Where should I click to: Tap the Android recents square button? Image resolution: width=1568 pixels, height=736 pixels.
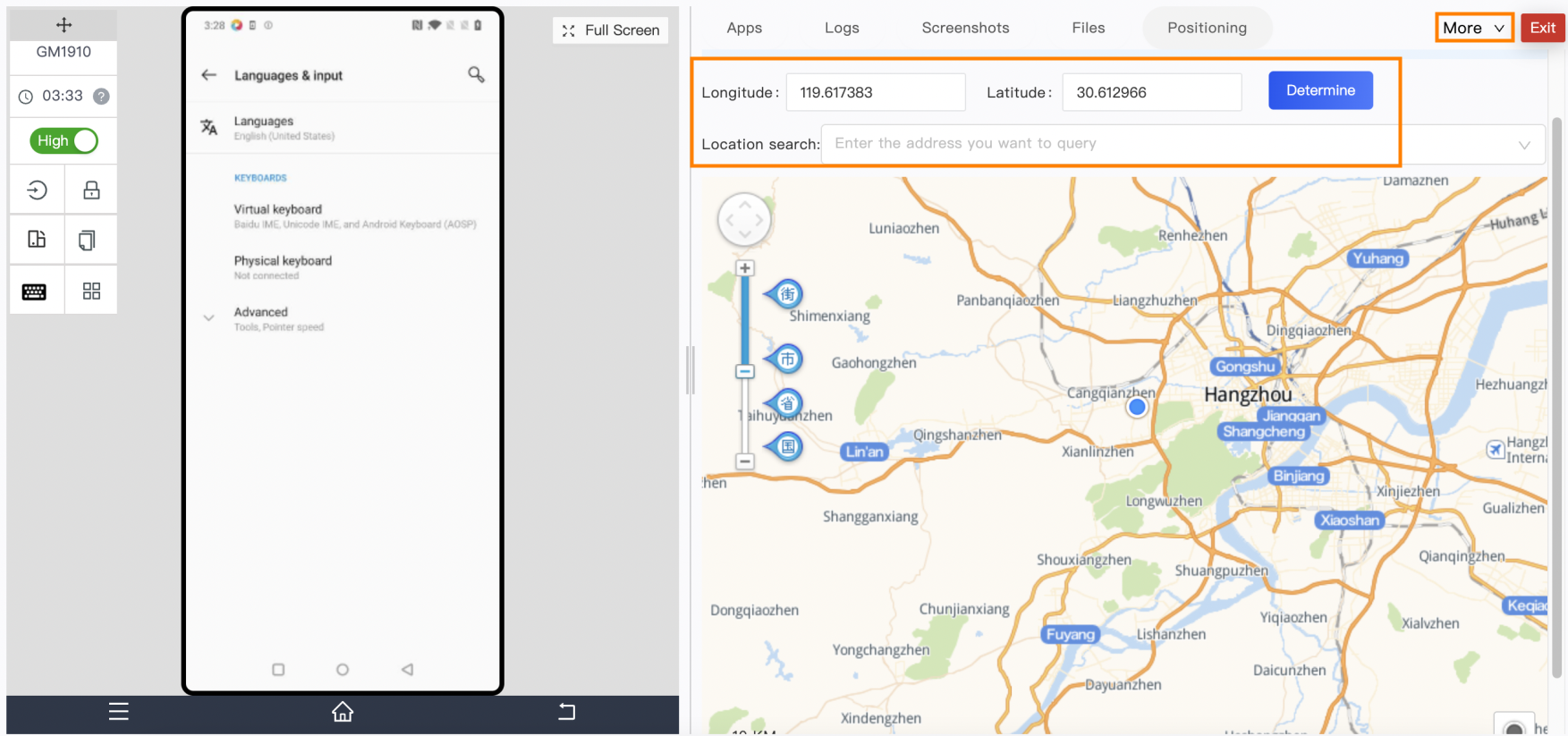coord(278,670)
